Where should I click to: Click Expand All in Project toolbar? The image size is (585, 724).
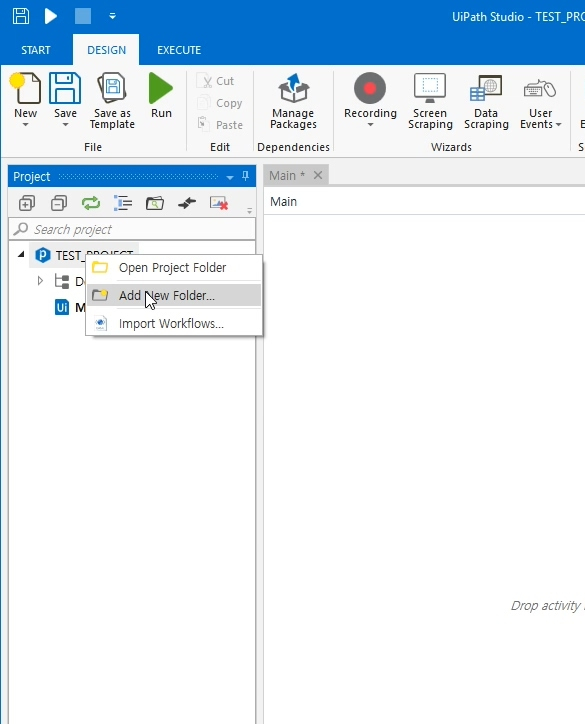point(27,203)
